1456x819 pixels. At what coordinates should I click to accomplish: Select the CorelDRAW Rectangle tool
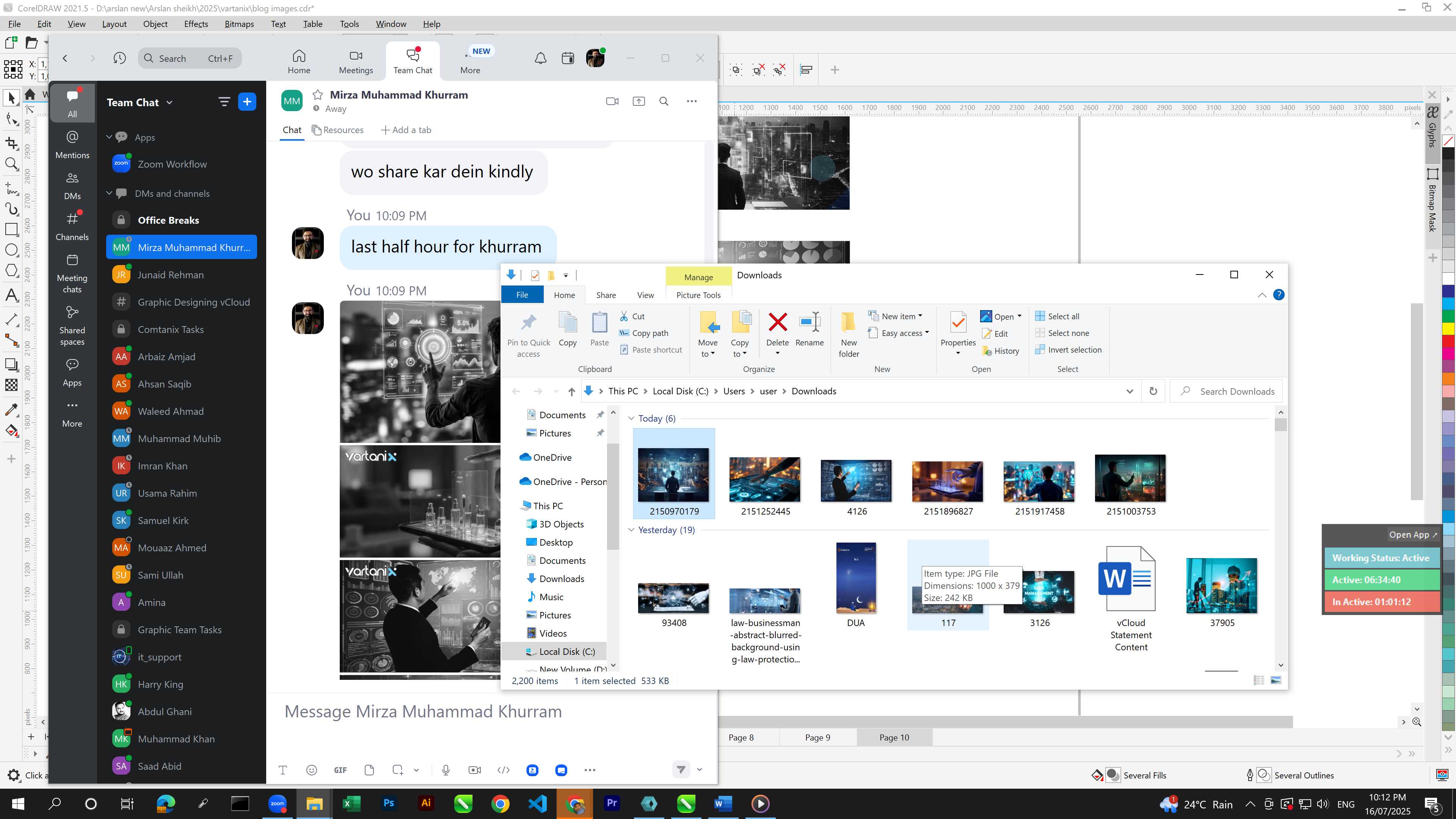(x=11, y=229)
